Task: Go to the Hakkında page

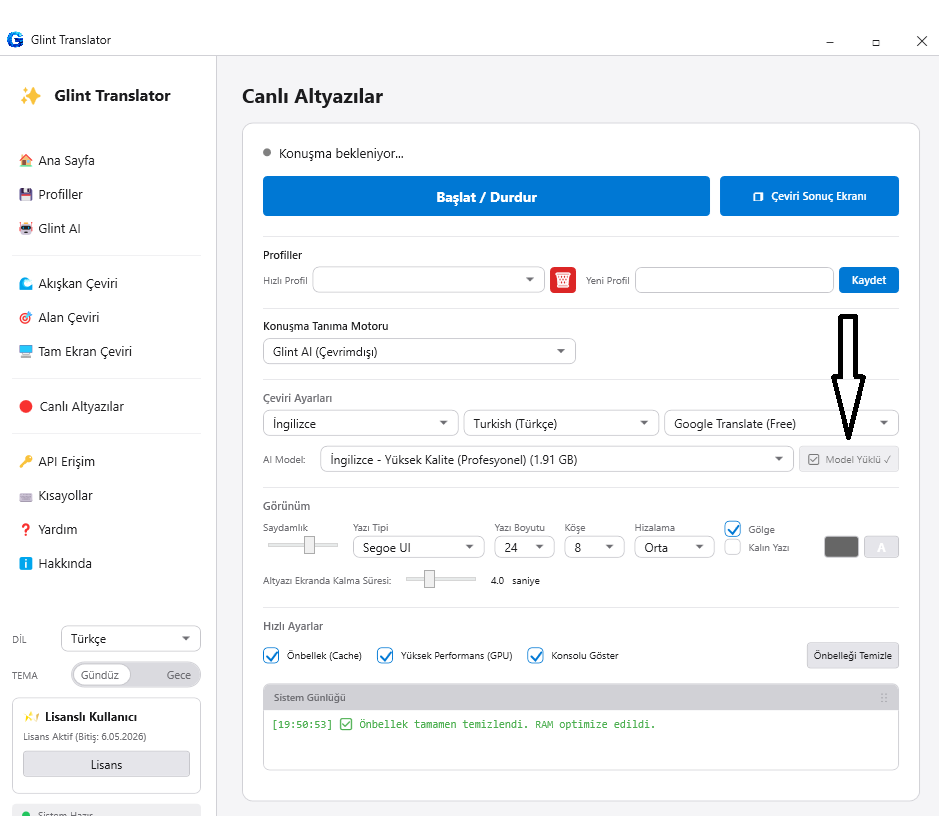Action: coord(64,564)
